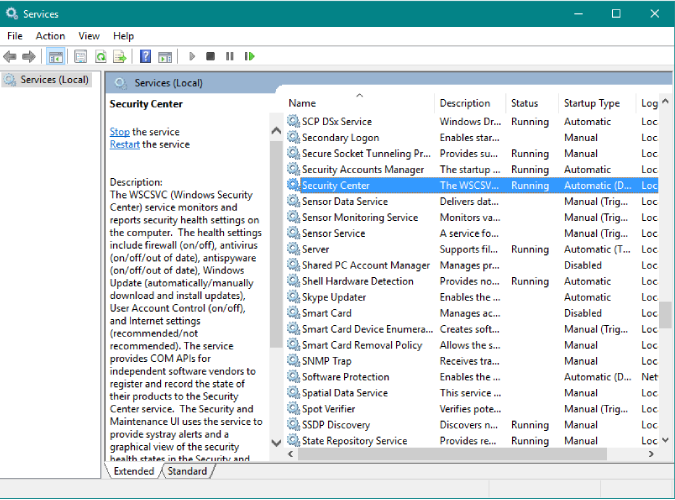Sort by the Startup Type column header
The image size is (675, 500).
597,103
